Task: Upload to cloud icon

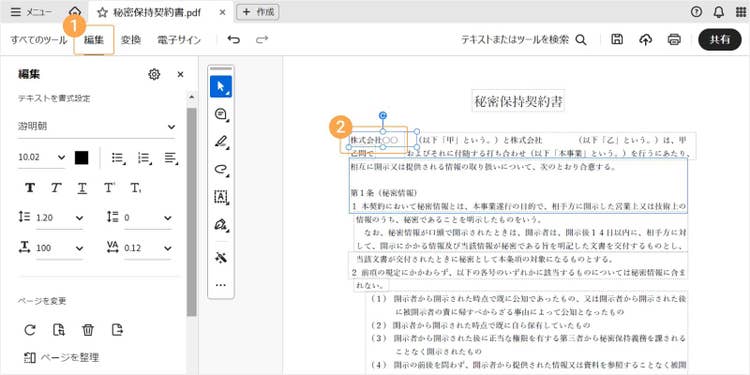Action: 646,40
